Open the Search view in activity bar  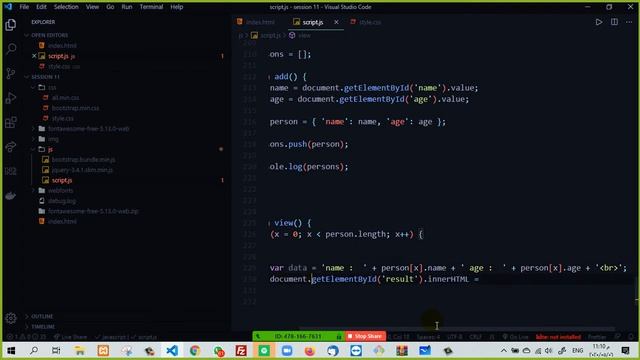coord(11,49)
